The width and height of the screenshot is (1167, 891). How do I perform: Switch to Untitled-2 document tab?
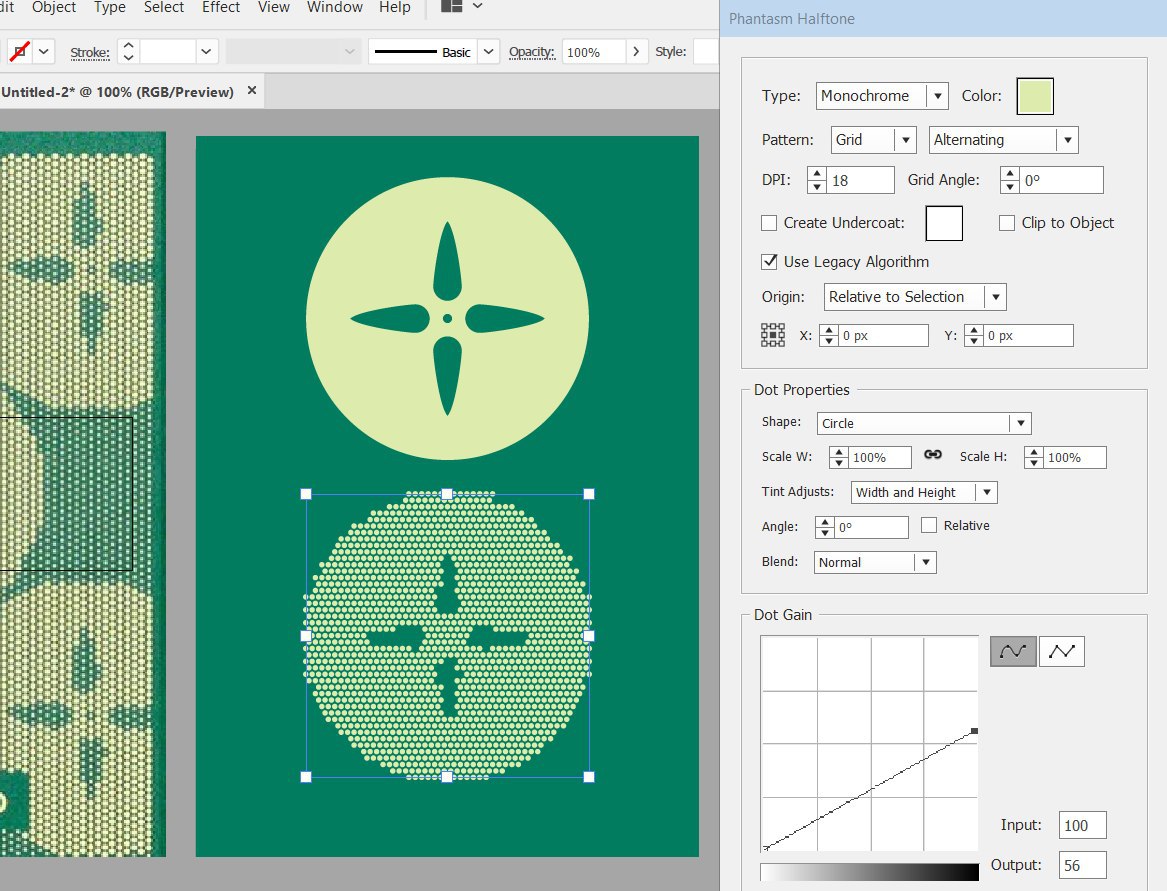[118, 92]
